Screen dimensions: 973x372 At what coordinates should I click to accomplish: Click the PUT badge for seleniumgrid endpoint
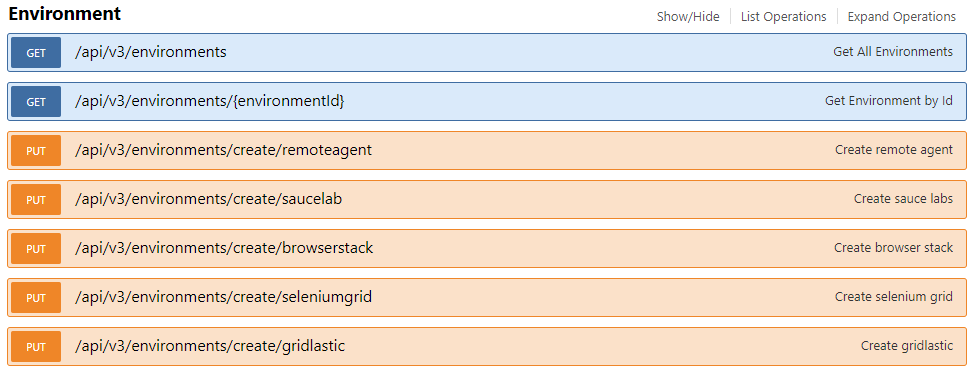(x=36, y=298)
